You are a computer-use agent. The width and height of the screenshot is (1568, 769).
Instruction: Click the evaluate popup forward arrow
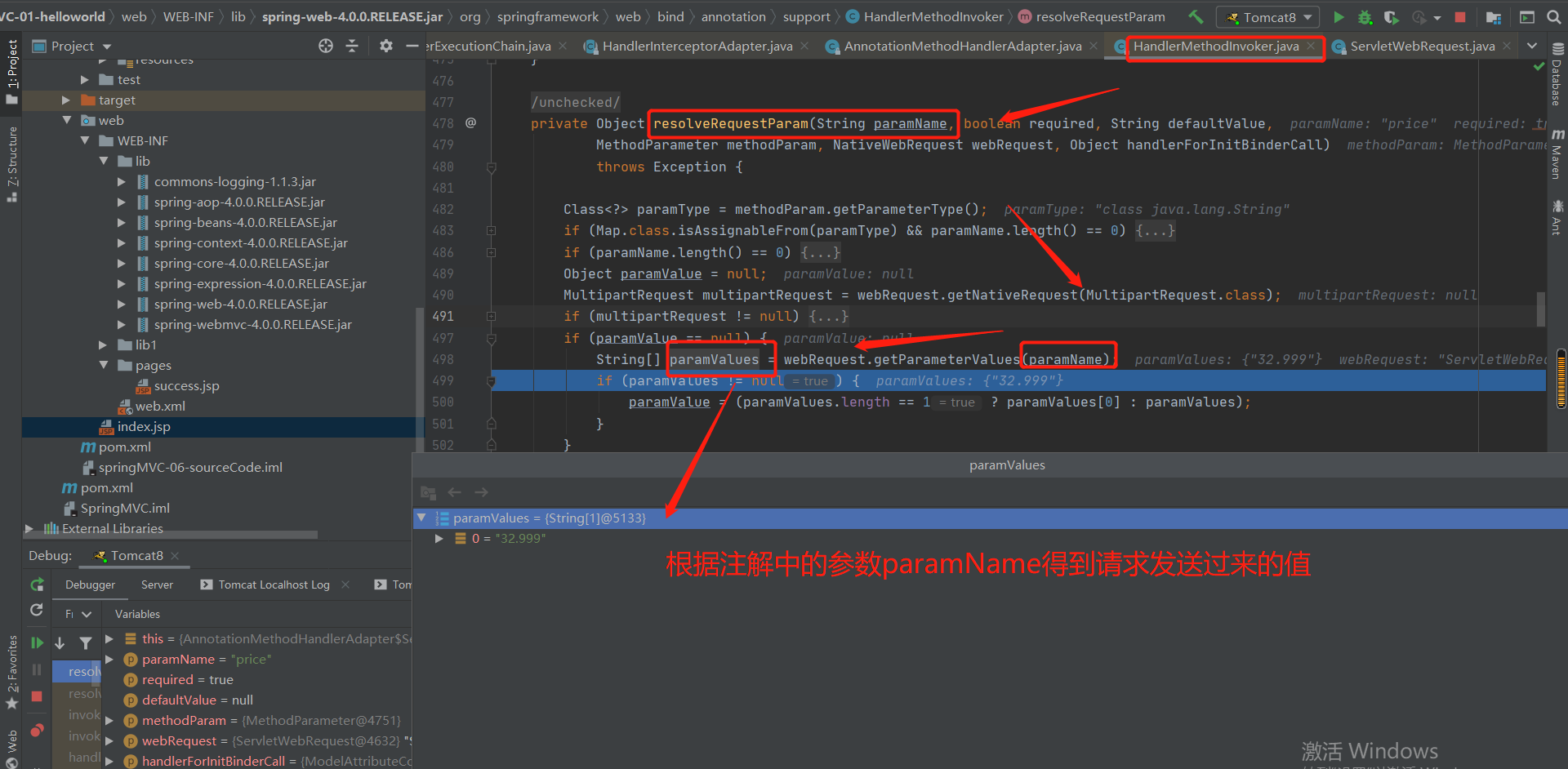coord(481,492)
